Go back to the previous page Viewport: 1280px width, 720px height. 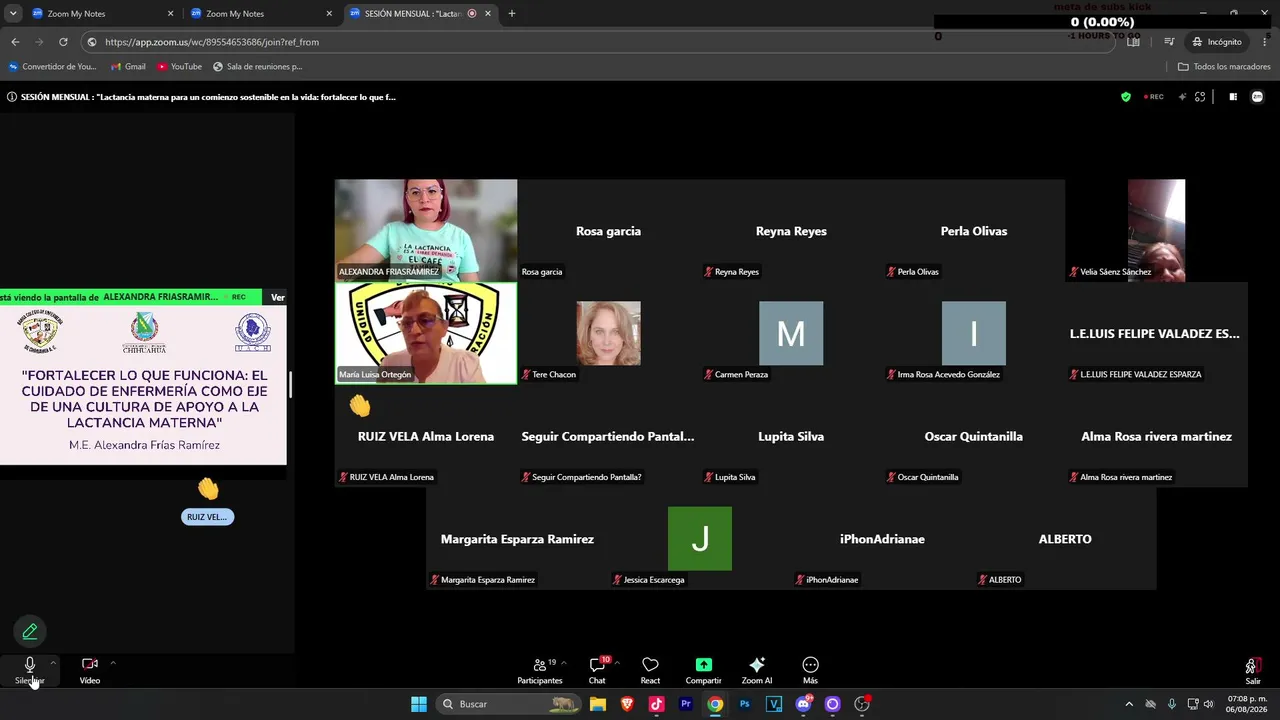(x=15, y=42)
